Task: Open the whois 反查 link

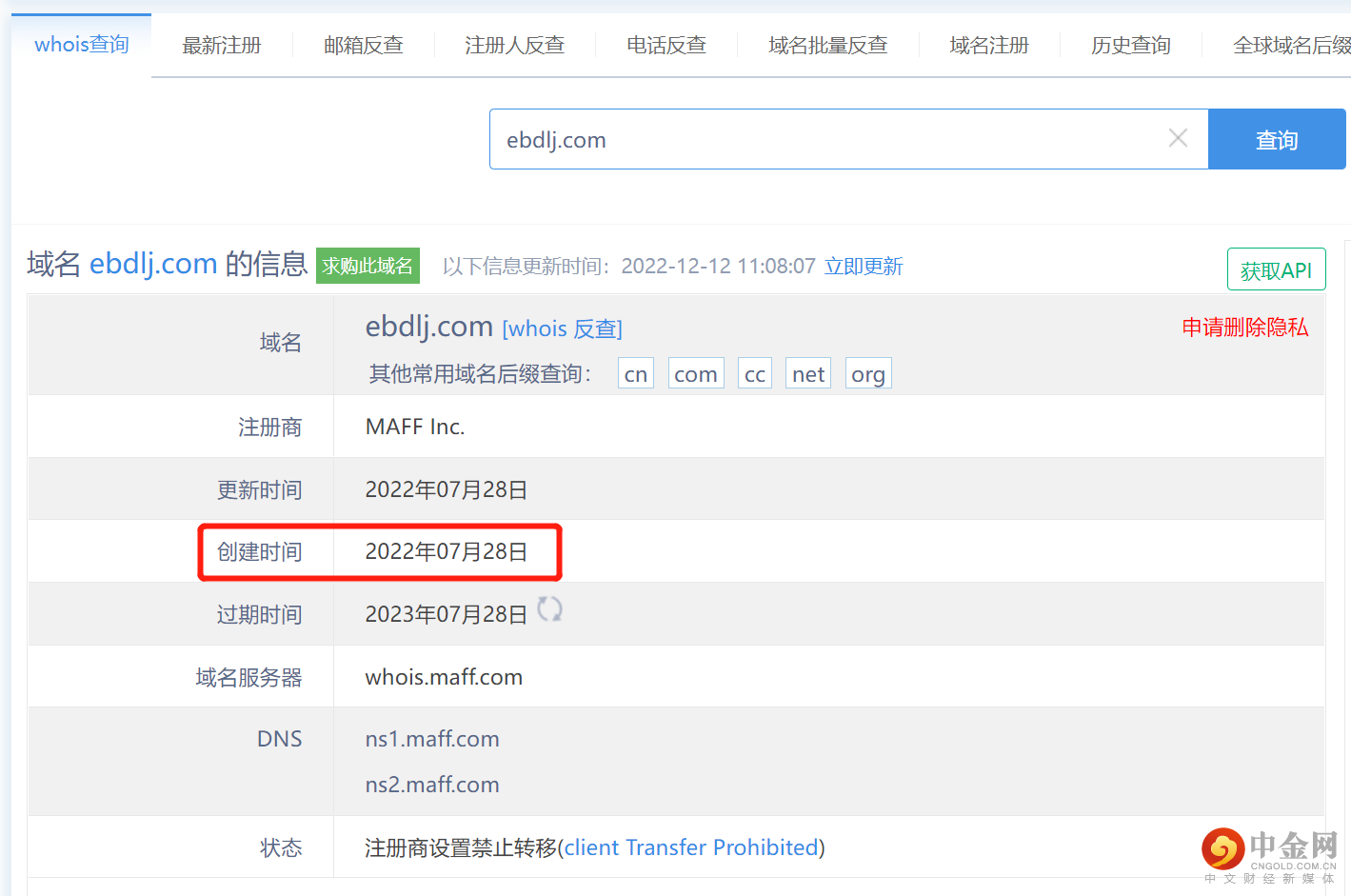Action: pos(562,329)
